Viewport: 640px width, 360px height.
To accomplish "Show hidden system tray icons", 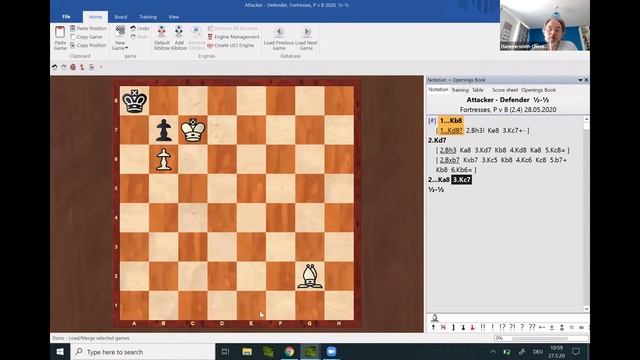I will click(x=493, y=352).
